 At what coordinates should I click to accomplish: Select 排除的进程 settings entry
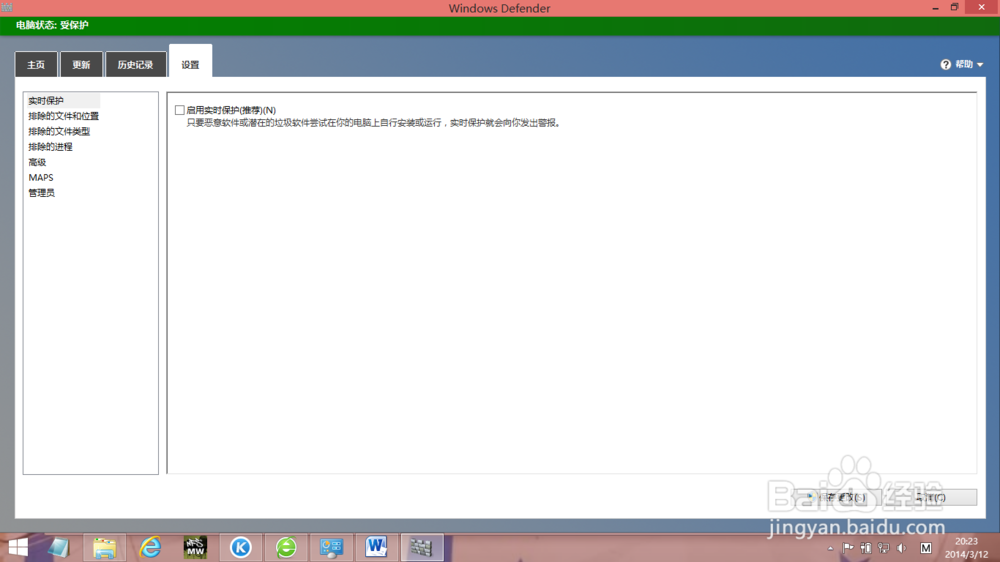tap(50, 147)
